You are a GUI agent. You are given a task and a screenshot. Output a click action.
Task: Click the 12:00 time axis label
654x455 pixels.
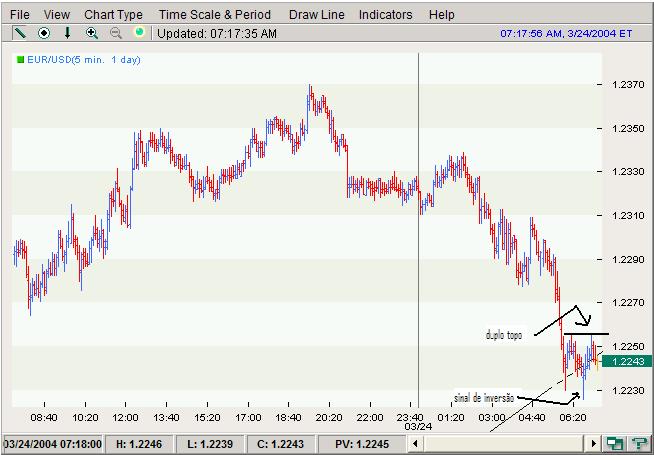click(126, 417)
